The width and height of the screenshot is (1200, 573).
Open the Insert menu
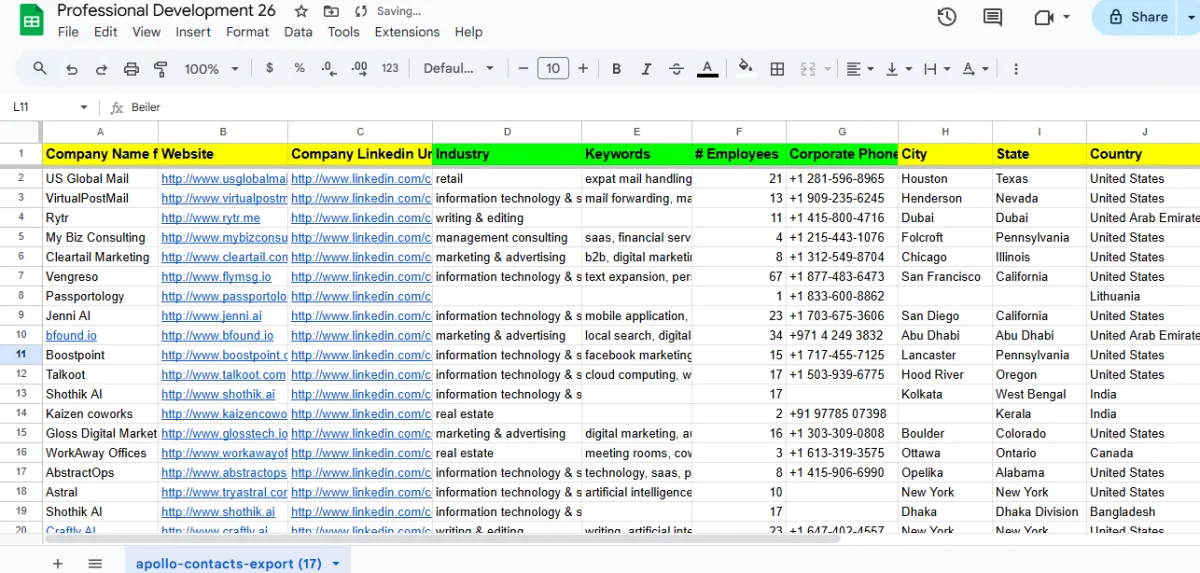click(193, 32)
